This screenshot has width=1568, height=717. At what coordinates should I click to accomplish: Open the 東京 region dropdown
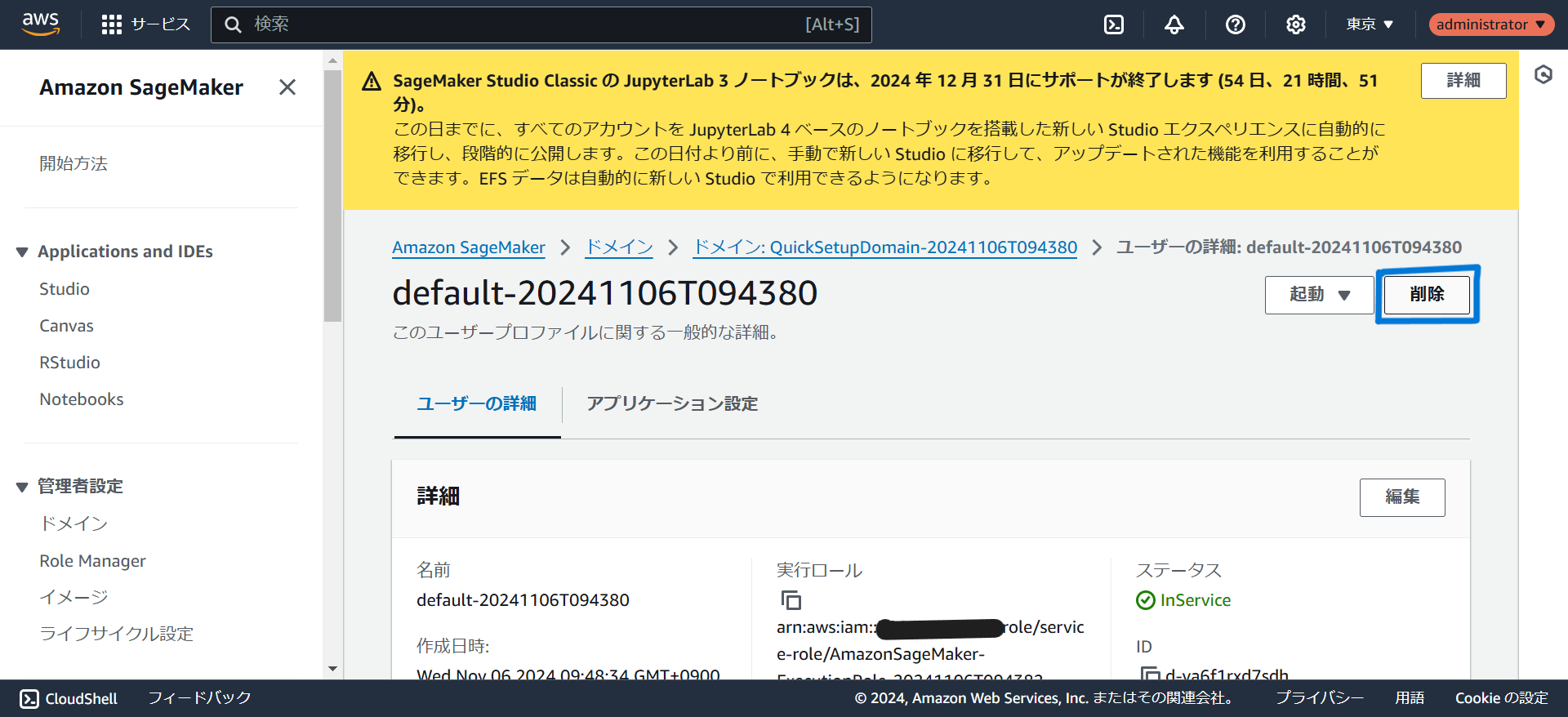(x=1370, y=24)
